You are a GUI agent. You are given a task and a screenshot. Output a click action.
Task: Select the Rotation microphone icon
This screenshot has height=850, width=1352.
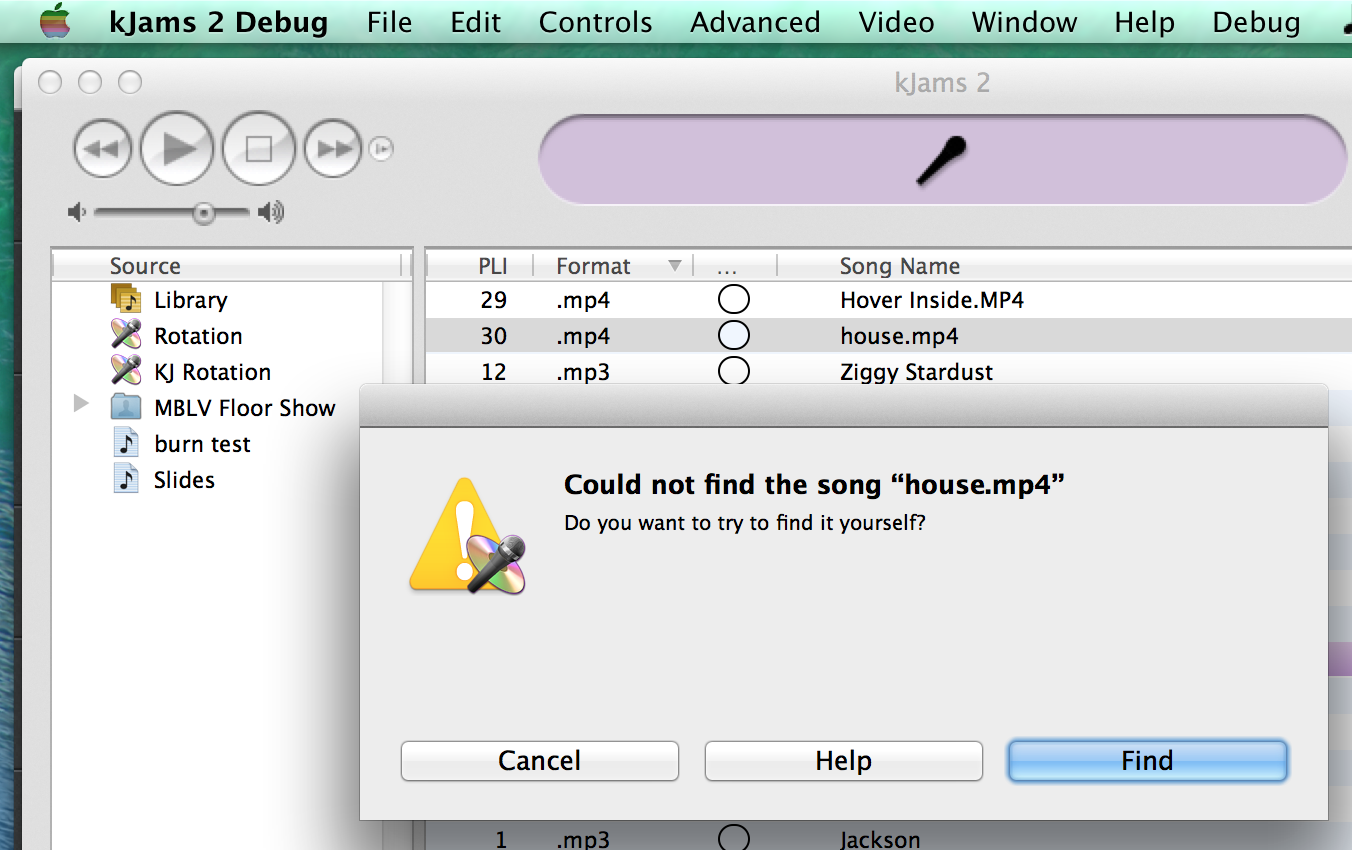126,335
